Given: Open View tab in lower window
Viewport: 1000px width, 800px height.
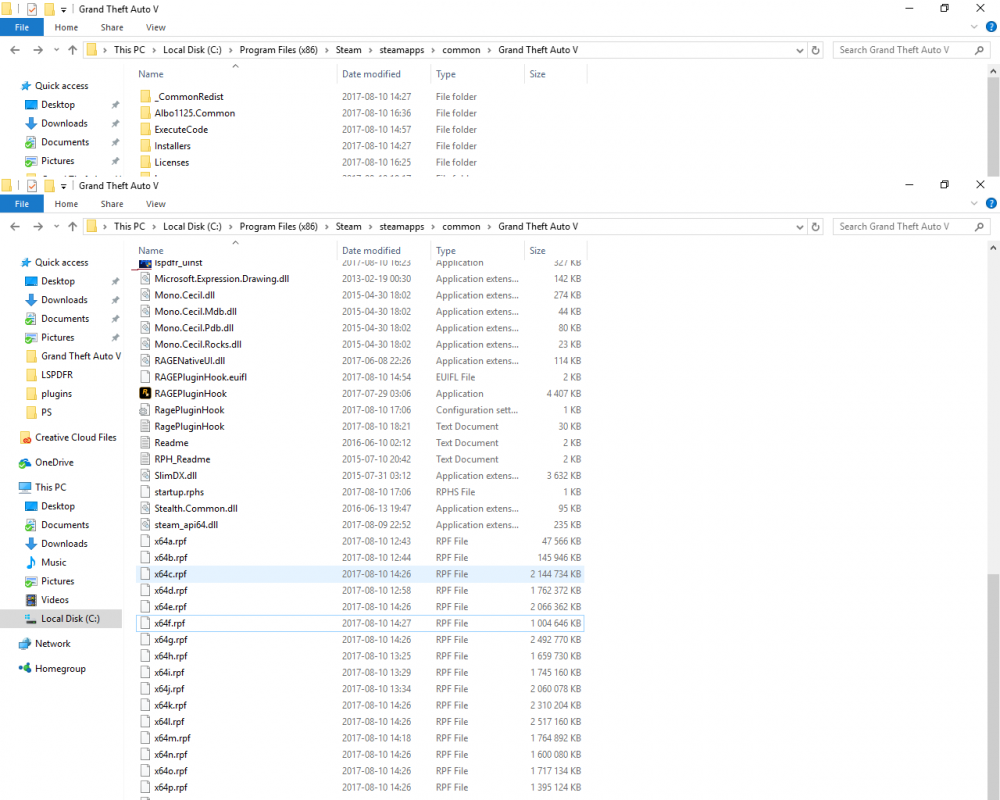Looking at the screenshot, I should (x=156, y=204).
